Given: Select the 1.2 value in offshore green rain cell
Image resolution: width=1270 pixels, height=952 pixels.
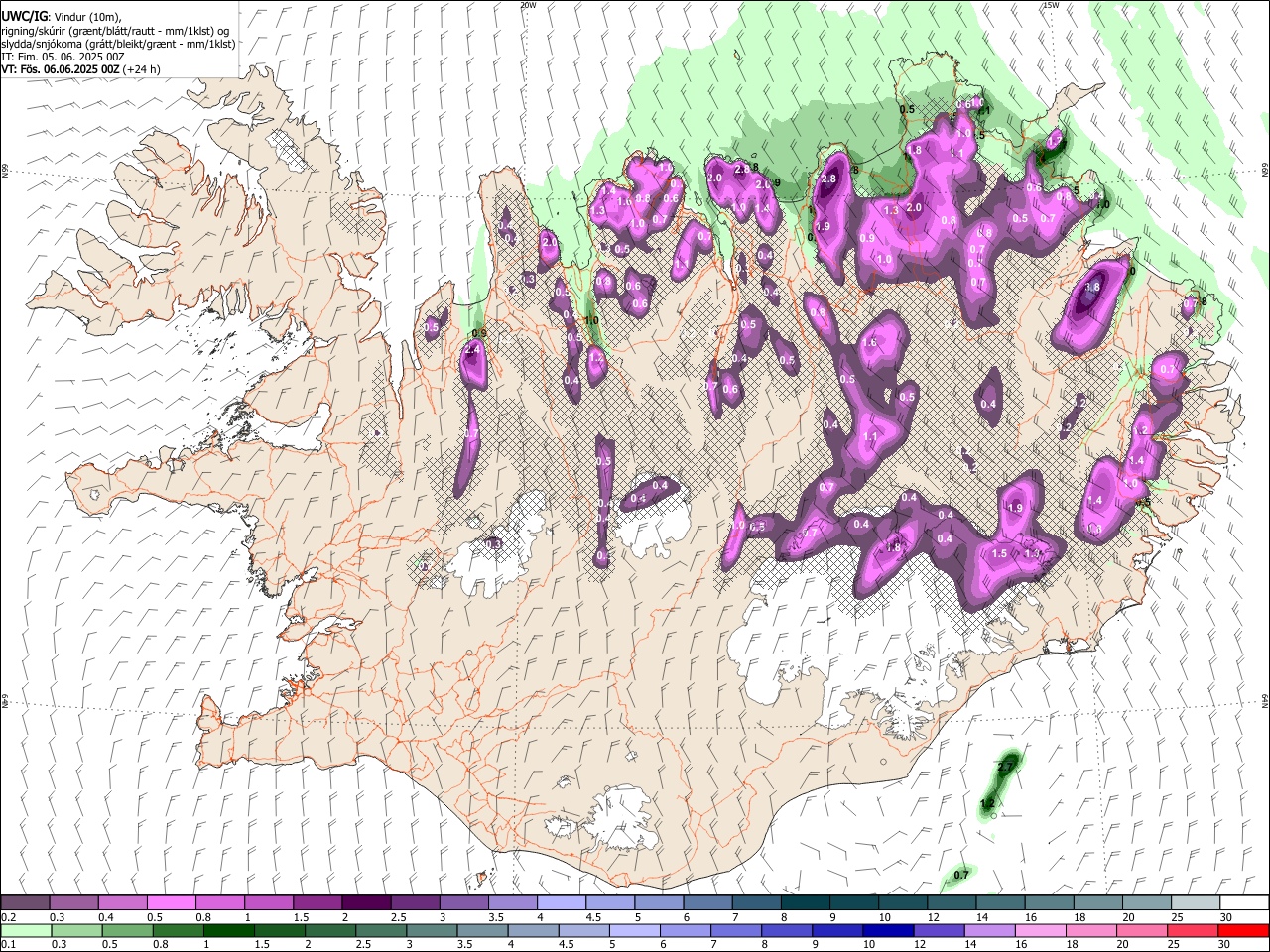Looking at the screenshot, I should 987,803.
